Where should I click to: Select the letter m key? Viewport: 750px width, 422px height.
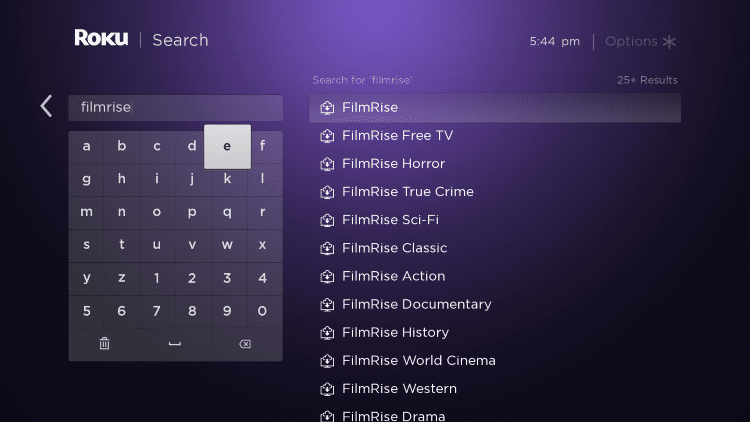click(87, 212)
